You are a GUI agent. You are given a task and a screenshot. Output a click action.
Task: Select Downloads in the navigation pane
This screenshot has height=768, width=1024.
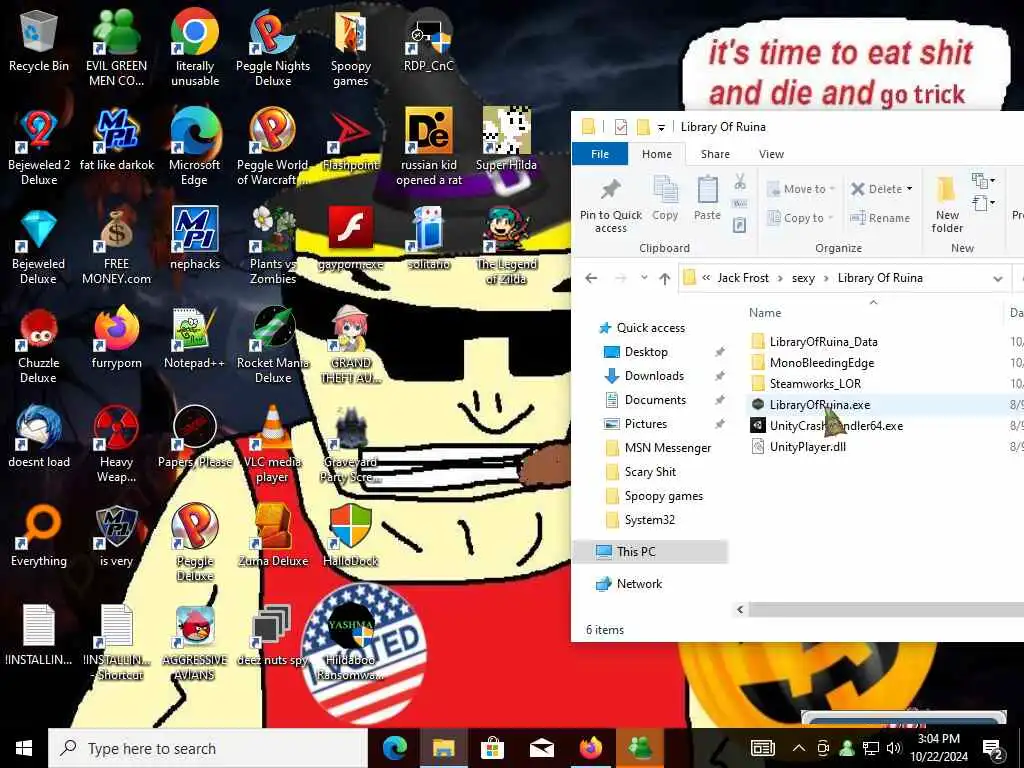(654, 376)
